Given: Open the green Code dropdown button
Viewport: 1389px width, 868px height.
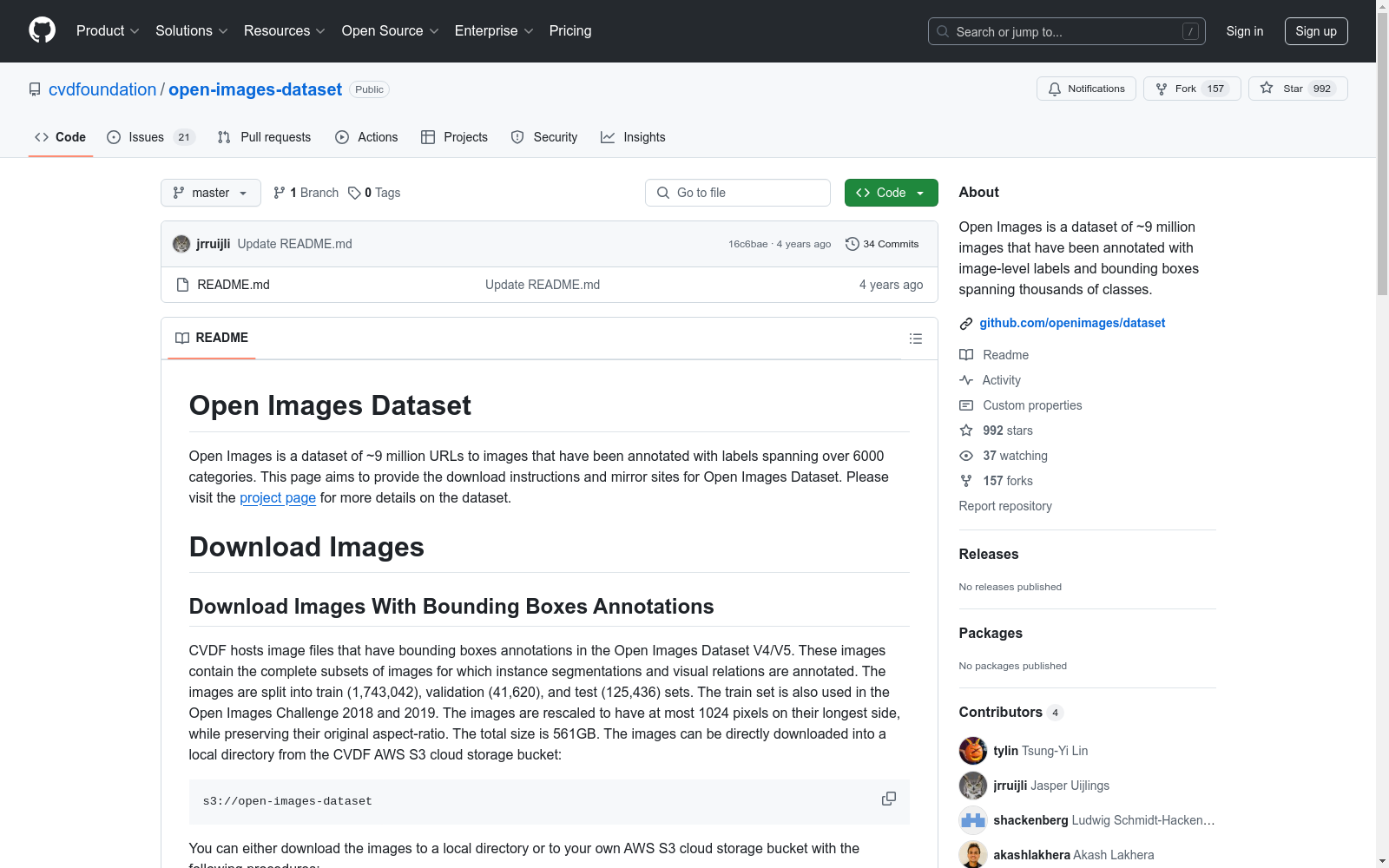Looking at the screenshot, I should (891, 193).
